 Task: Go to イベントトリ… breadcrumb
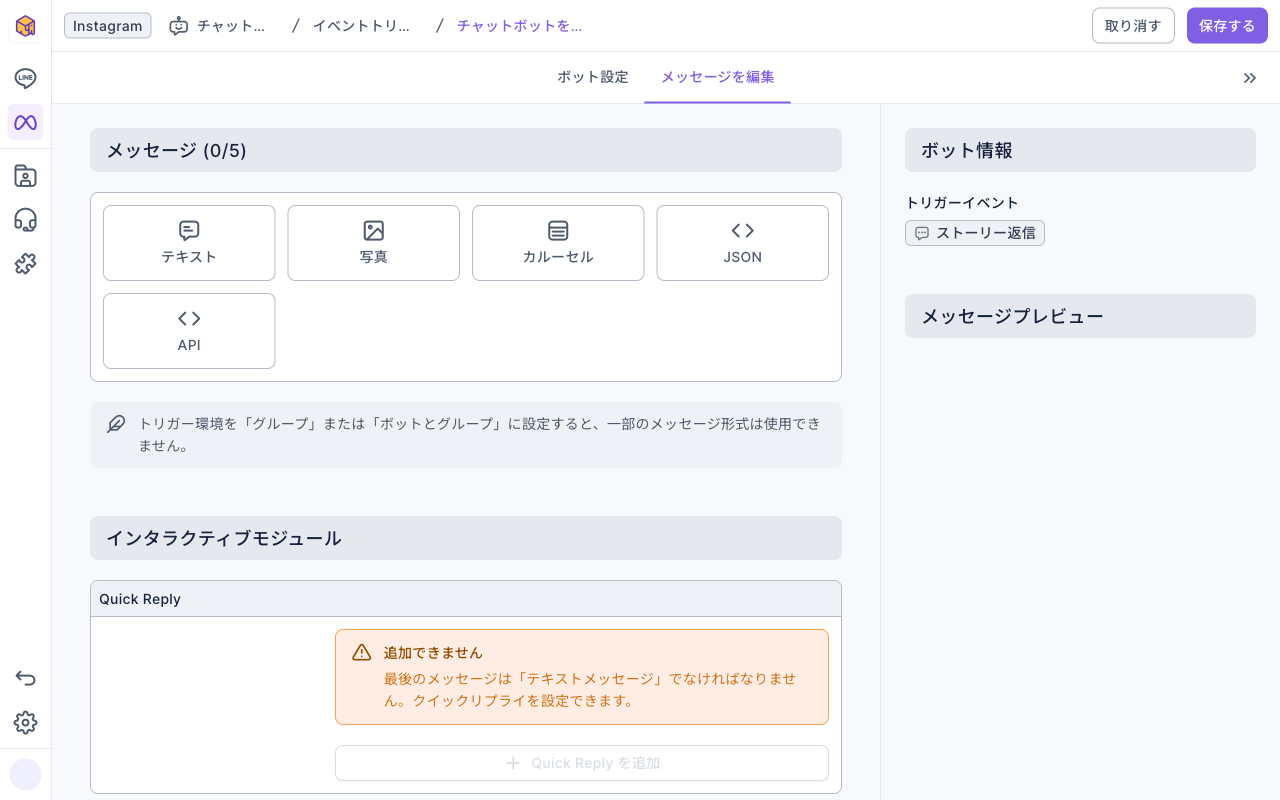[362, 26]
